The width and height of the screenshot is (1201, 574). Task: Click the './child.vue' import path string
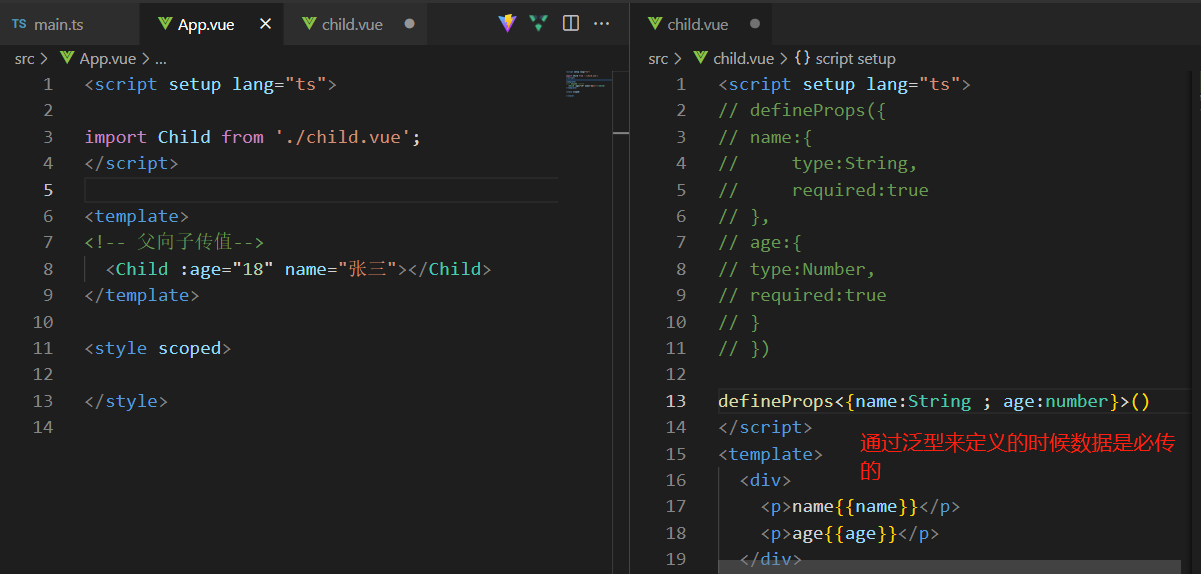click(x=343, y=137)
